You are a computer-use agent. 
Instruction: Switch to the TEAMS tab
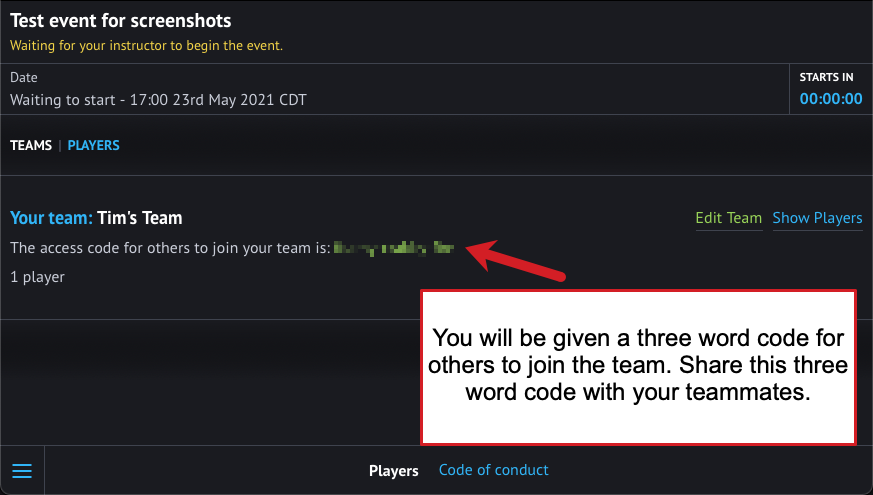(31, 145)
